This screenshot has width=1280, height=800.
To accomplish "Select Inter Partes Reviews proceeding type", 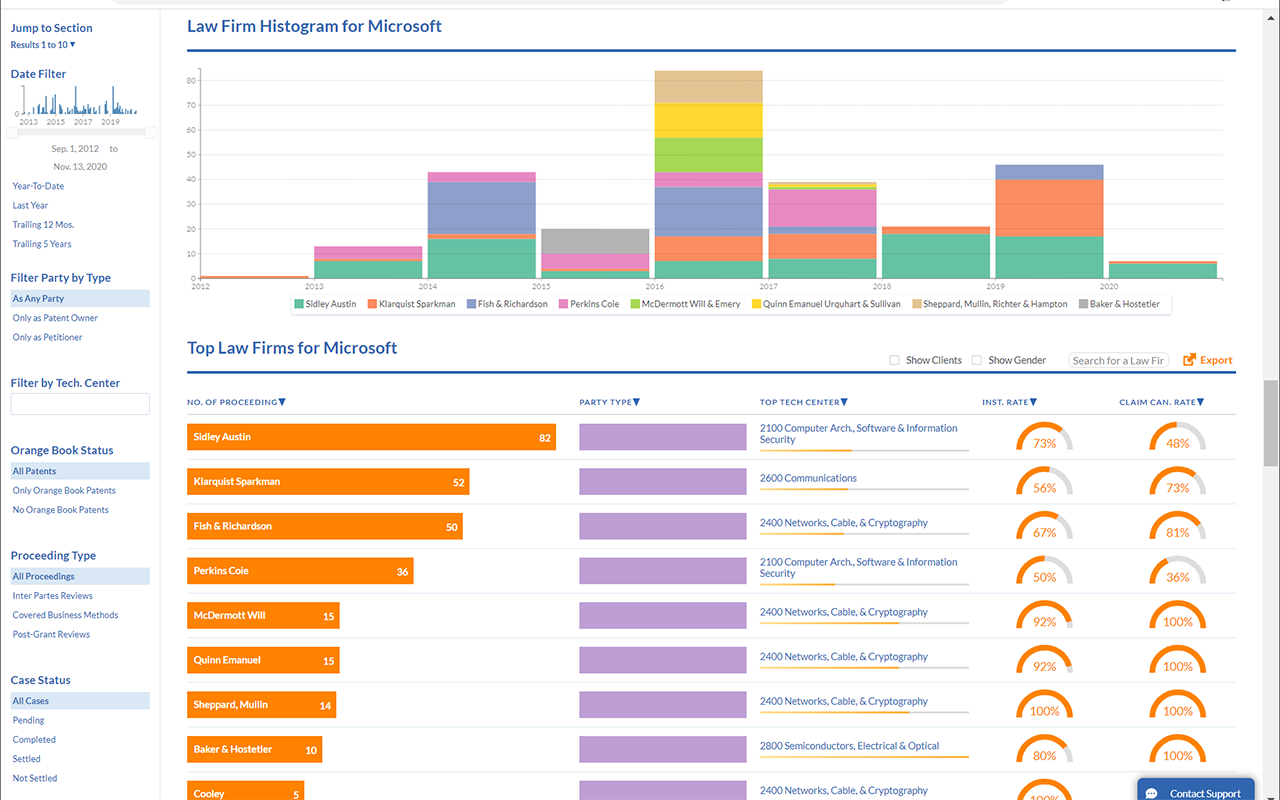I will [x=51, y=596].
